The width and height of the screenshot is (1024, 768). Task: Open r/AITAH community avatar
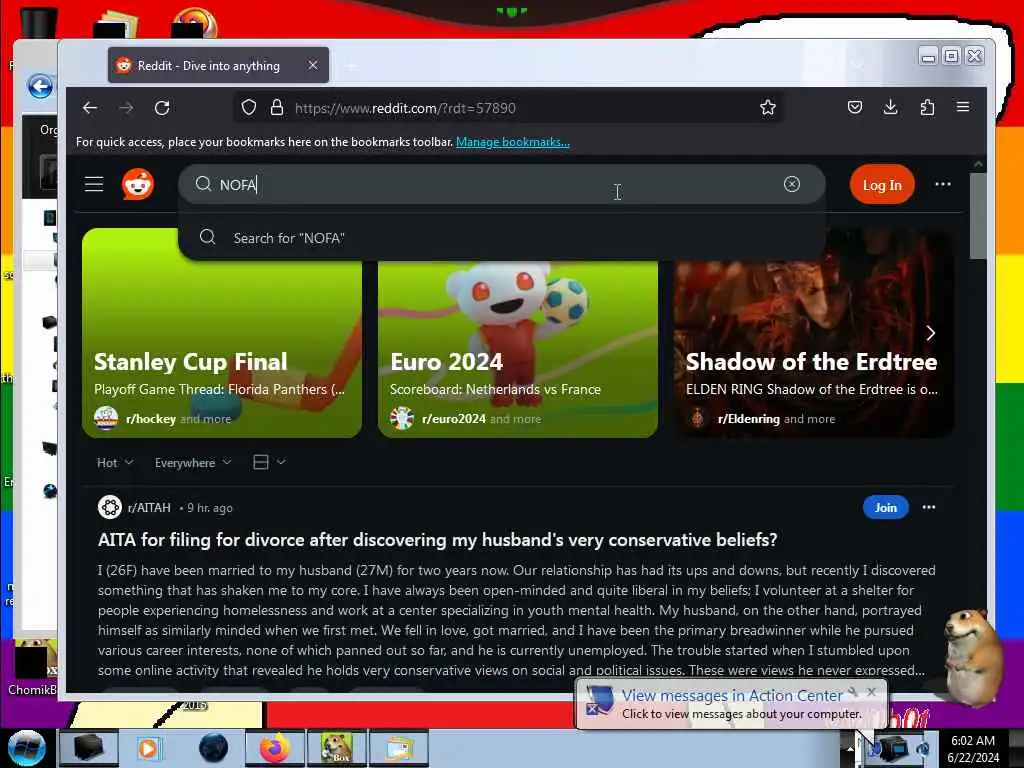(x=110, y=507)
